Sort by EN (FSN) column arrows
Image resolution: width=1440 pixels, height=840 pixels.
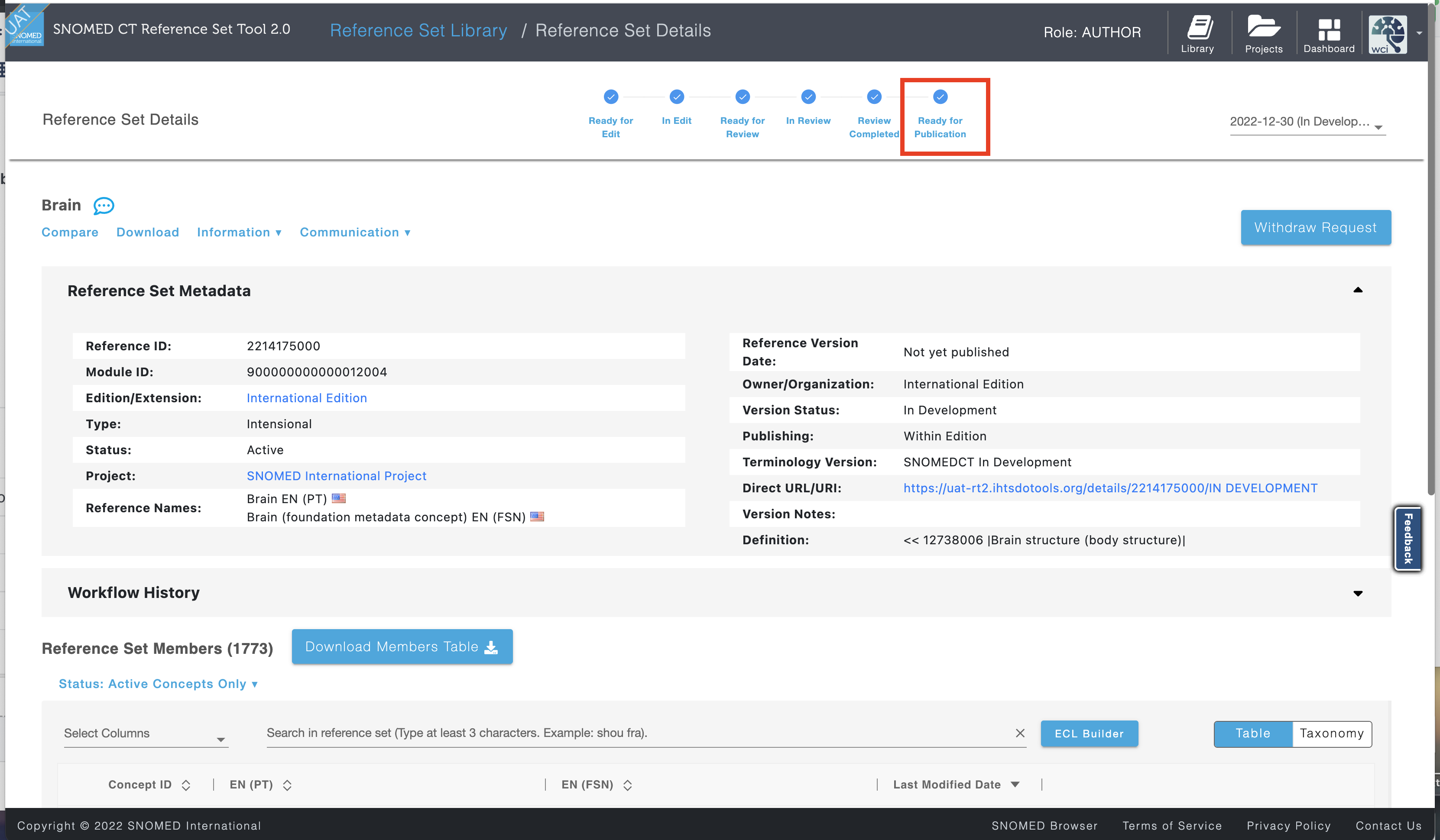pyautogui.click(x=627, y=785)
